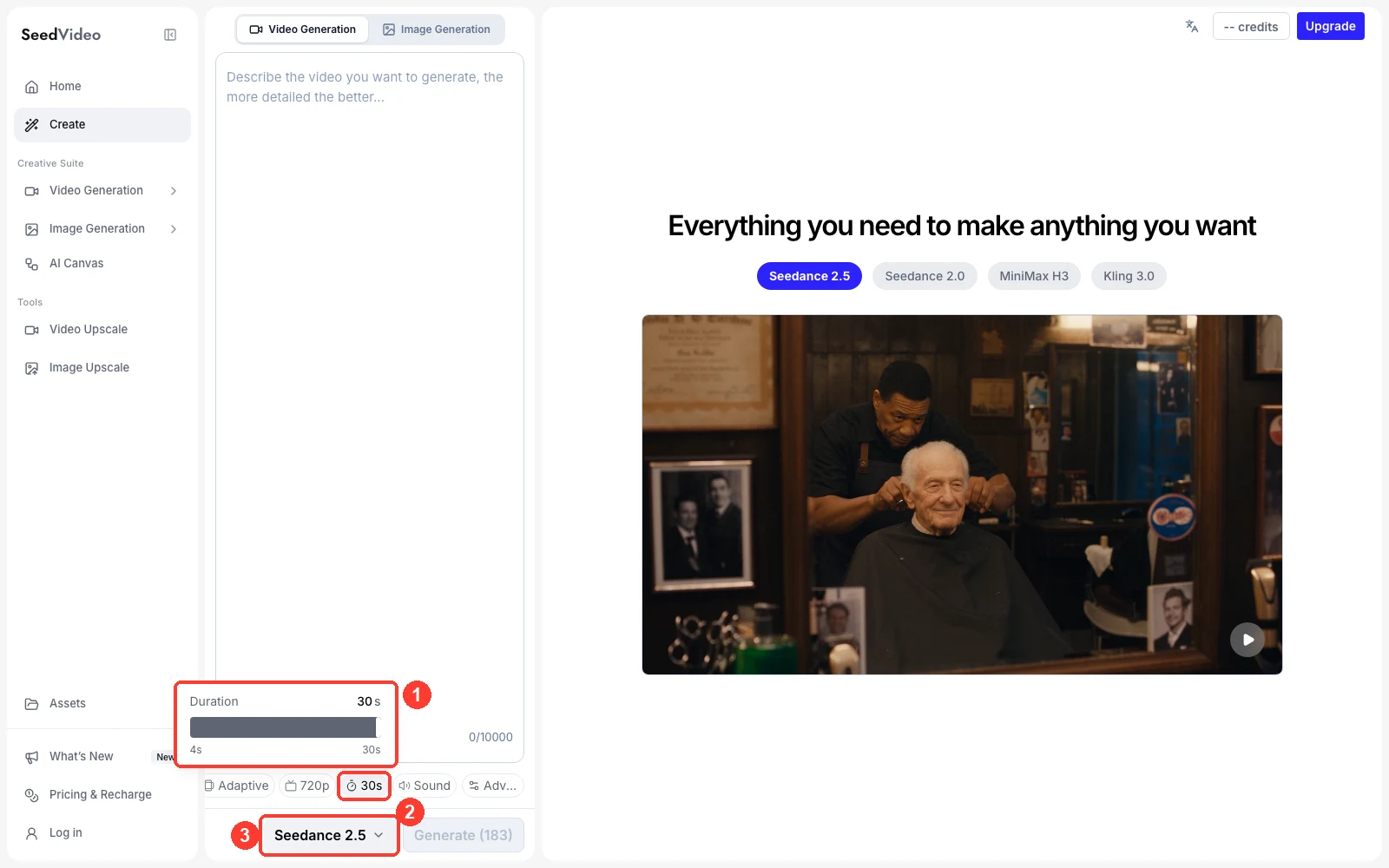This screenshot has height=868, width=1389.
Task: Click the Generate (183) button
Action: (464, 835)
